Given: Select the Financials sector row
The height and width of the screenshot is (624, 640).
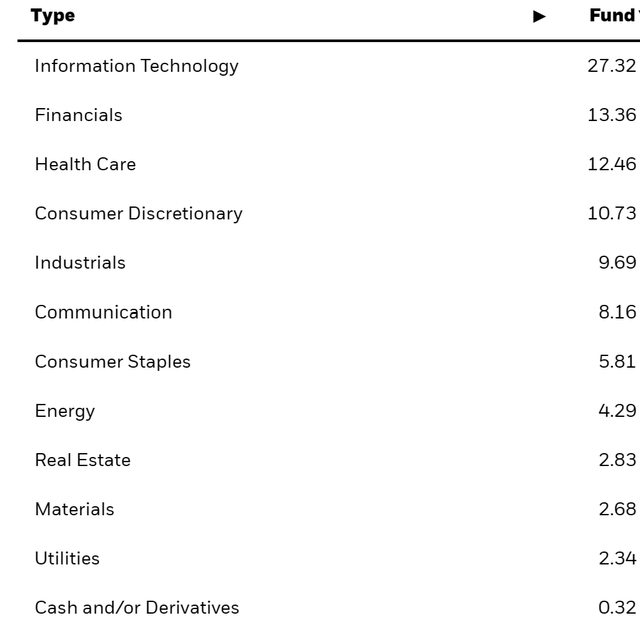Looking at the screenshot, I should tap(78, 115).
